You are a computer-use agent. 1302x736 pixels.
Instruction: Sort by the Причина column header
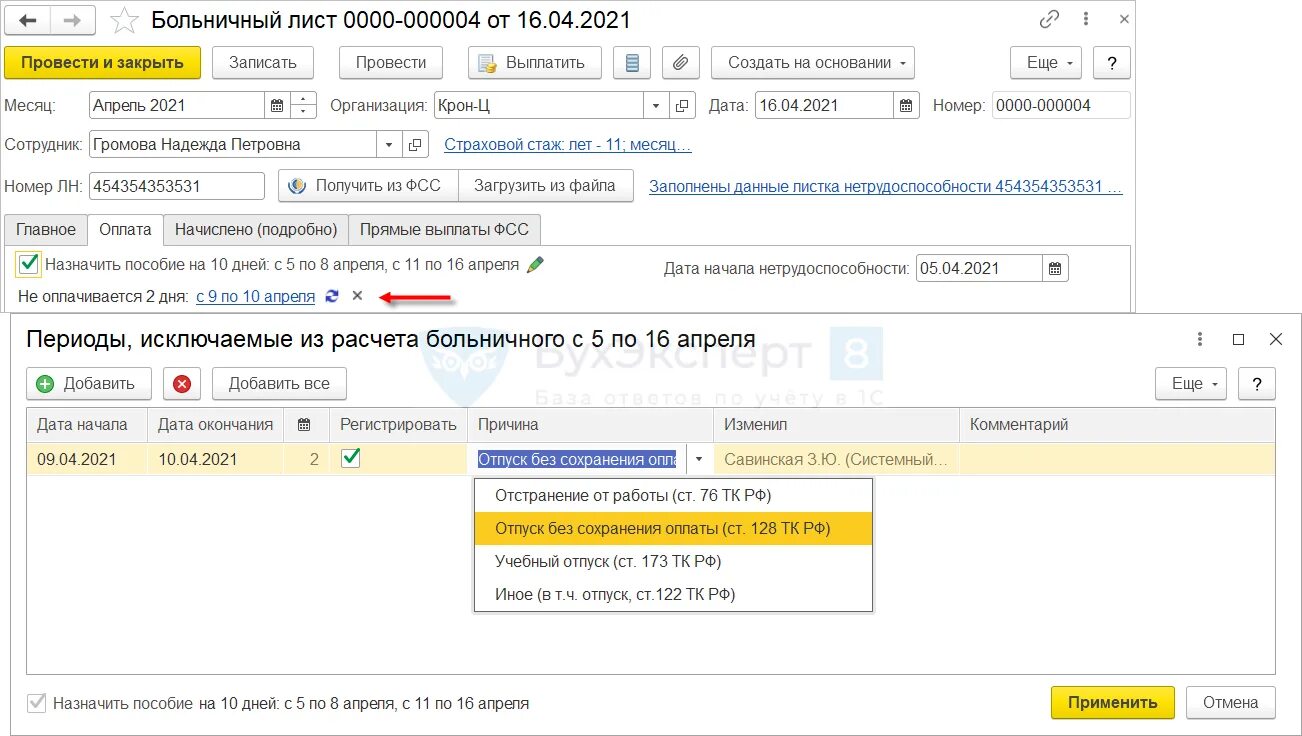[590, 424]
